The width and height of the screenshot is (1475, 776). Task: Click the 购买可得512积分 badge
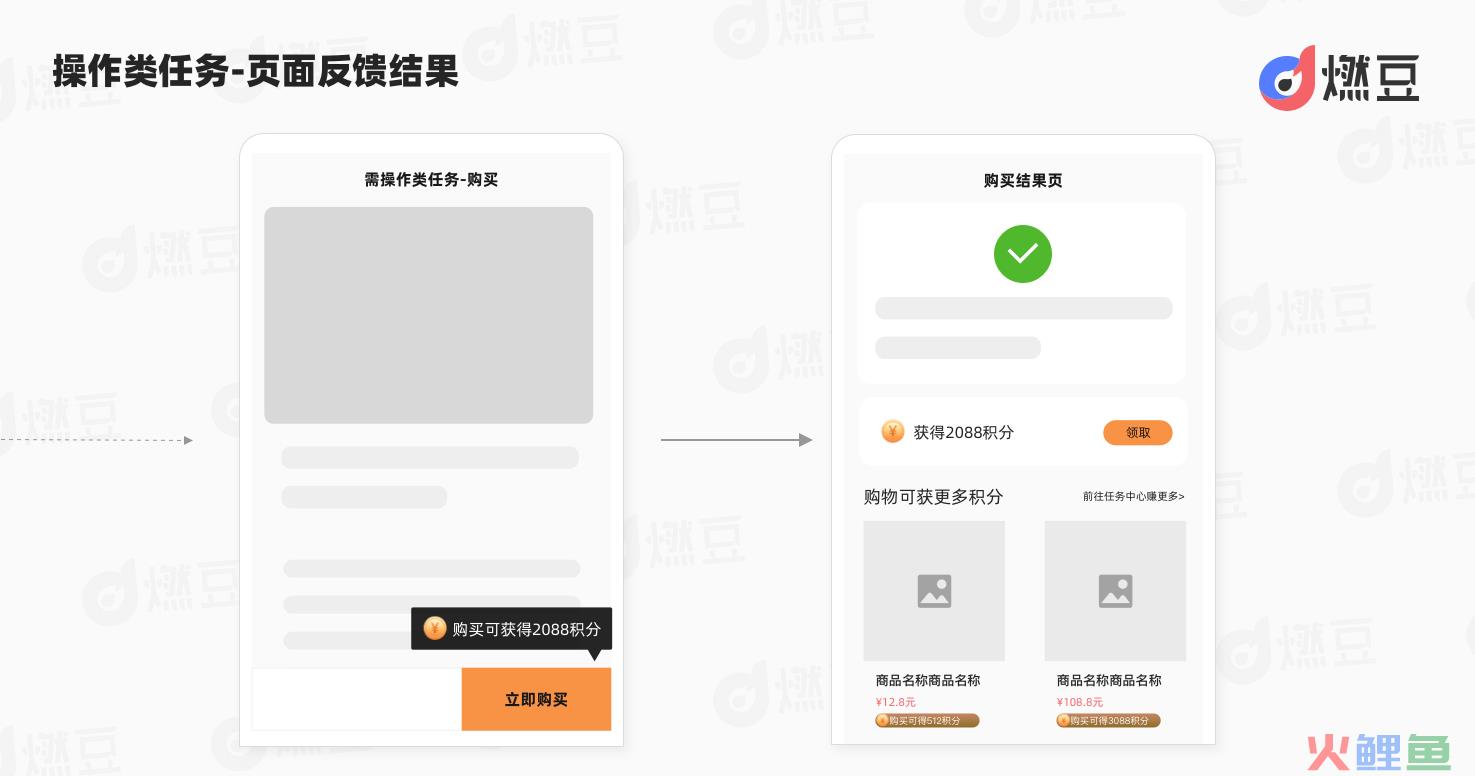point(927,720)
